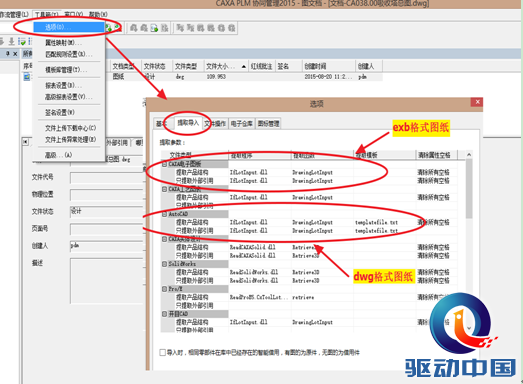Switch to the 电子仓库 tab
Image resolution: width=523 pixels, height=384 pixels.
(241, 124)
